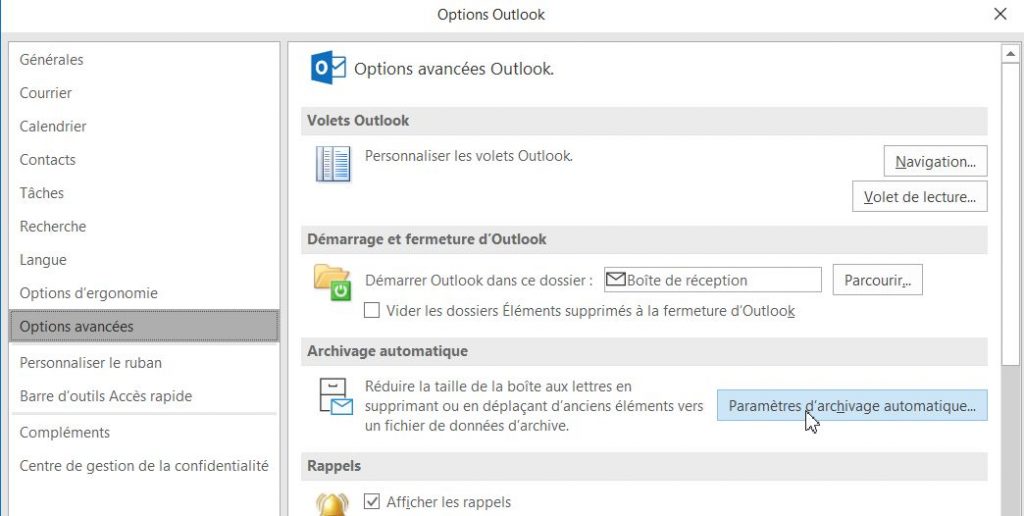Screen dimensions: 1024x516
Task: Click the Boîte de réception folder field
Action: pyautogui.click(x=712, y=280)
